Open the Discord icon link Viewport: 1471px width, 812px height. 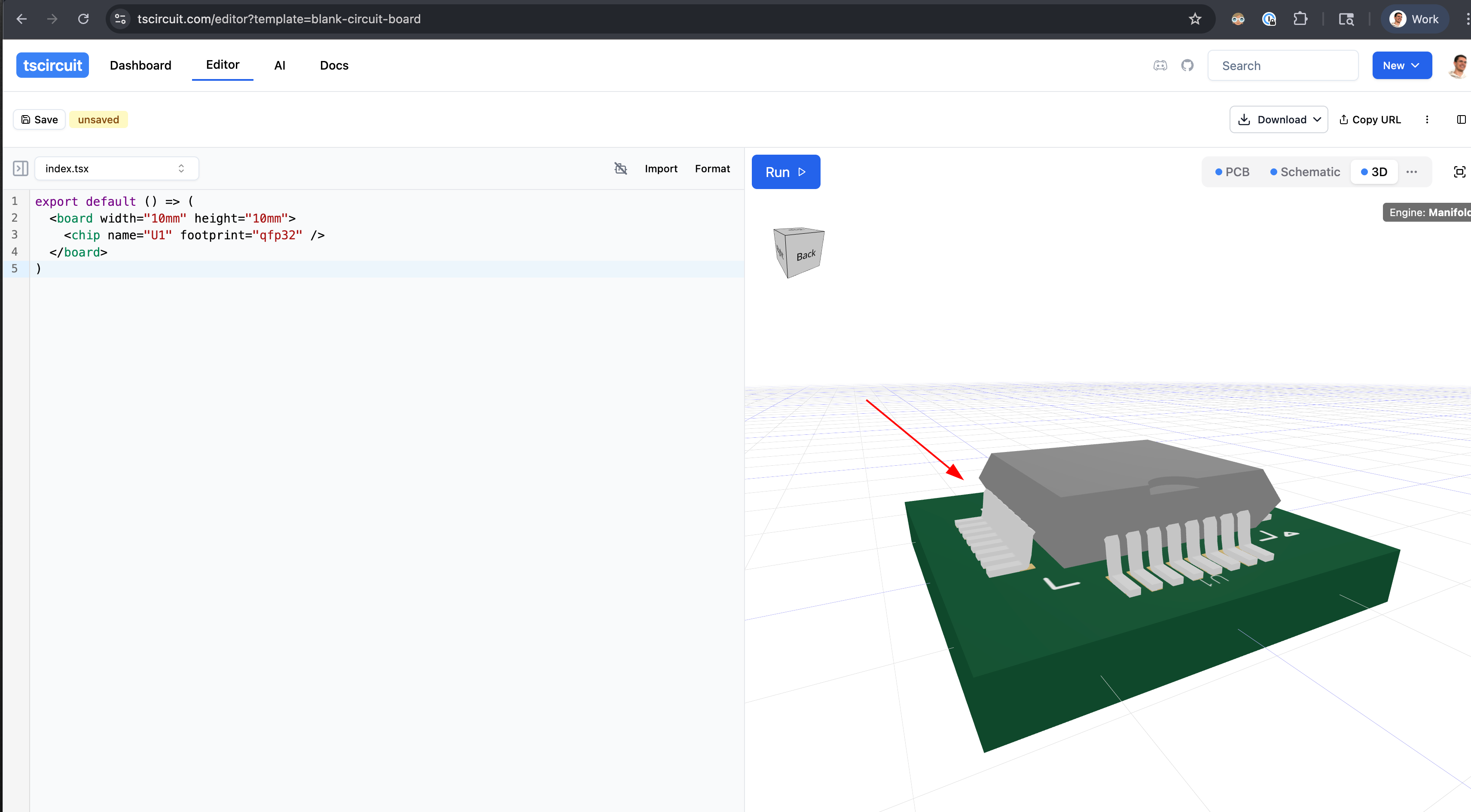(1160, 66)
